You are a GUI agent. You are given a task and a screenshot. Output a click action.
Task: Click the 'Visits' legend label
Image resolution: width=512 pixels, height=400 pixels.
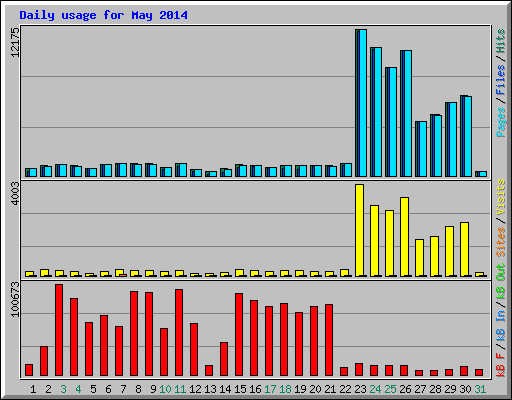pos(501,197)
